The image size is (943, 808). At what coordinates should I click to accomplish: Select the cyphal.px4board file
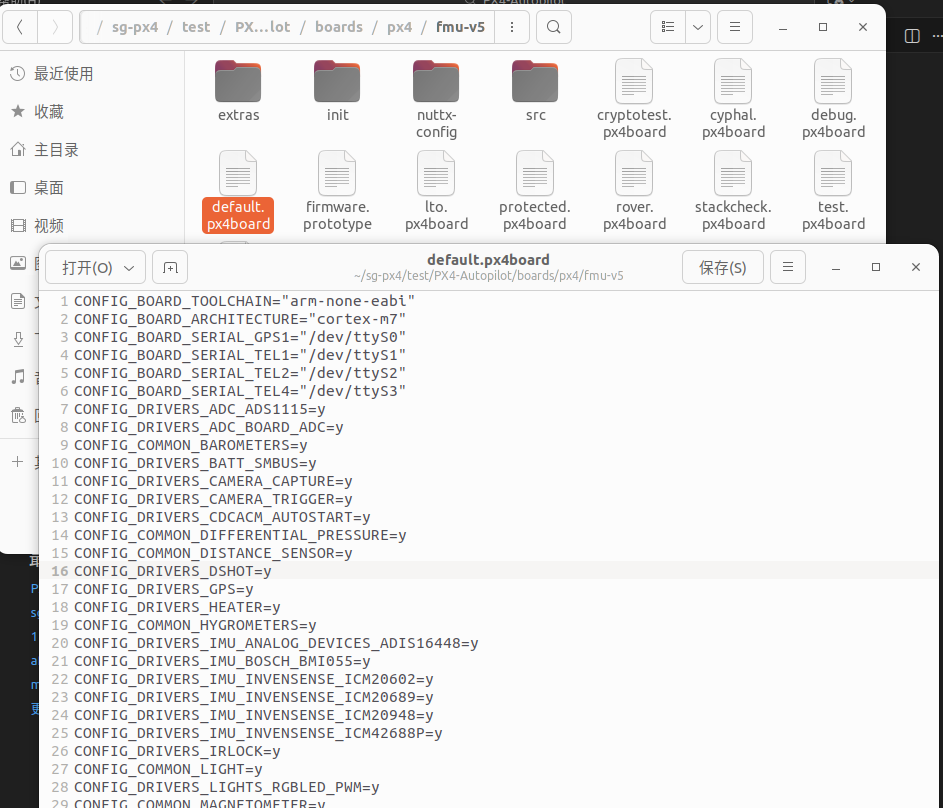(x=733, y=99)
